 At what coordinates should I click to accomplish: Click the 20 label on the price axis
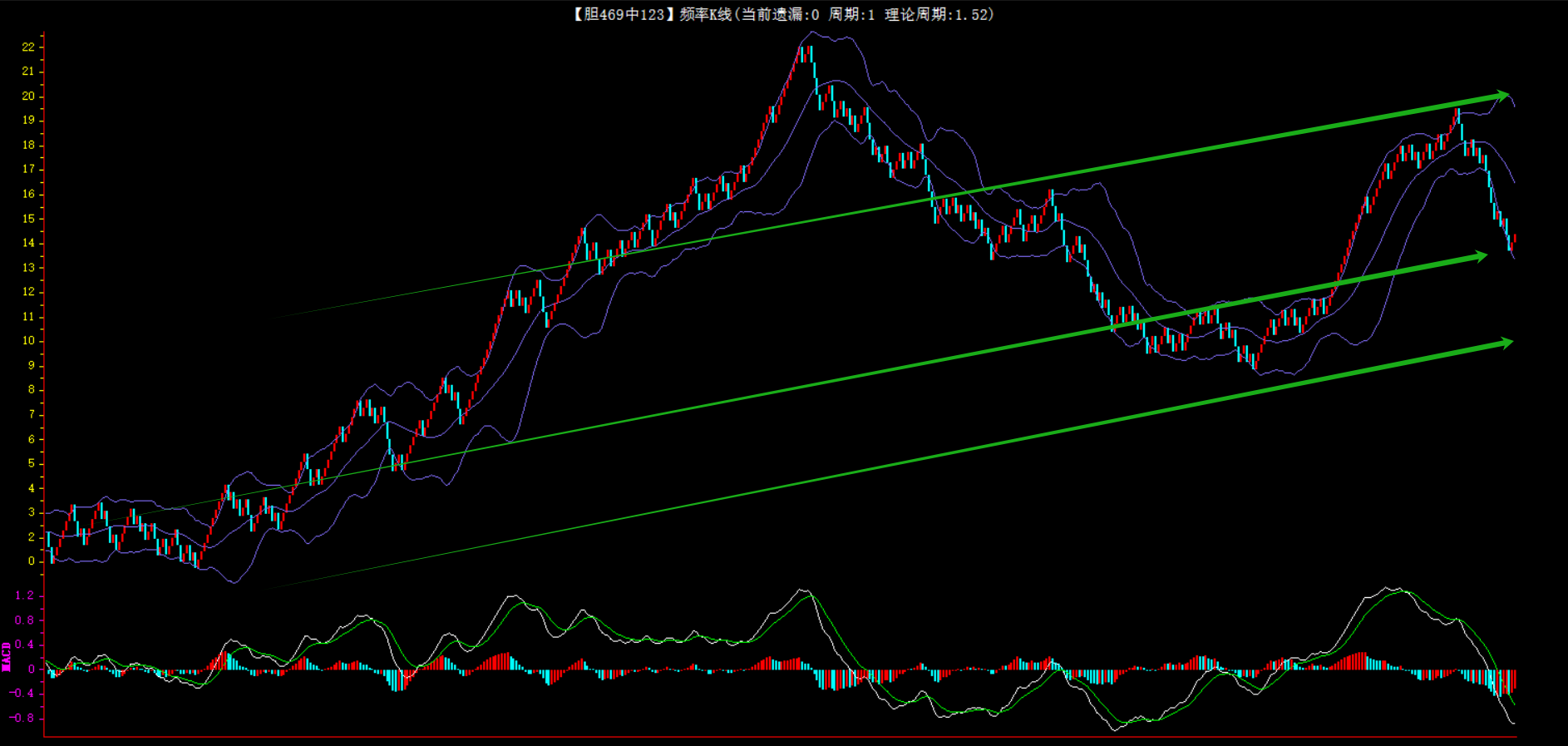tap(28, 96)
